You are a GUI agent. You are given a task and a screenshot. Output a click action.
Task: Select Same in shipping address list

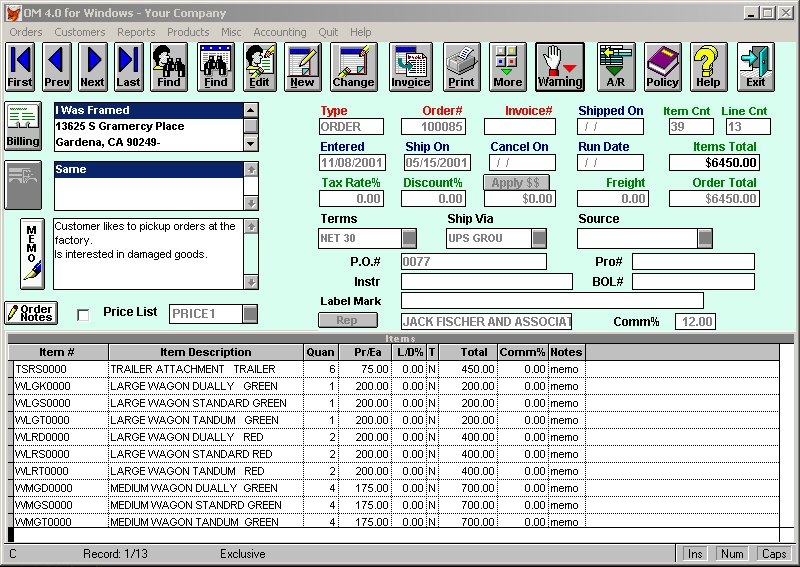point(148,169)
